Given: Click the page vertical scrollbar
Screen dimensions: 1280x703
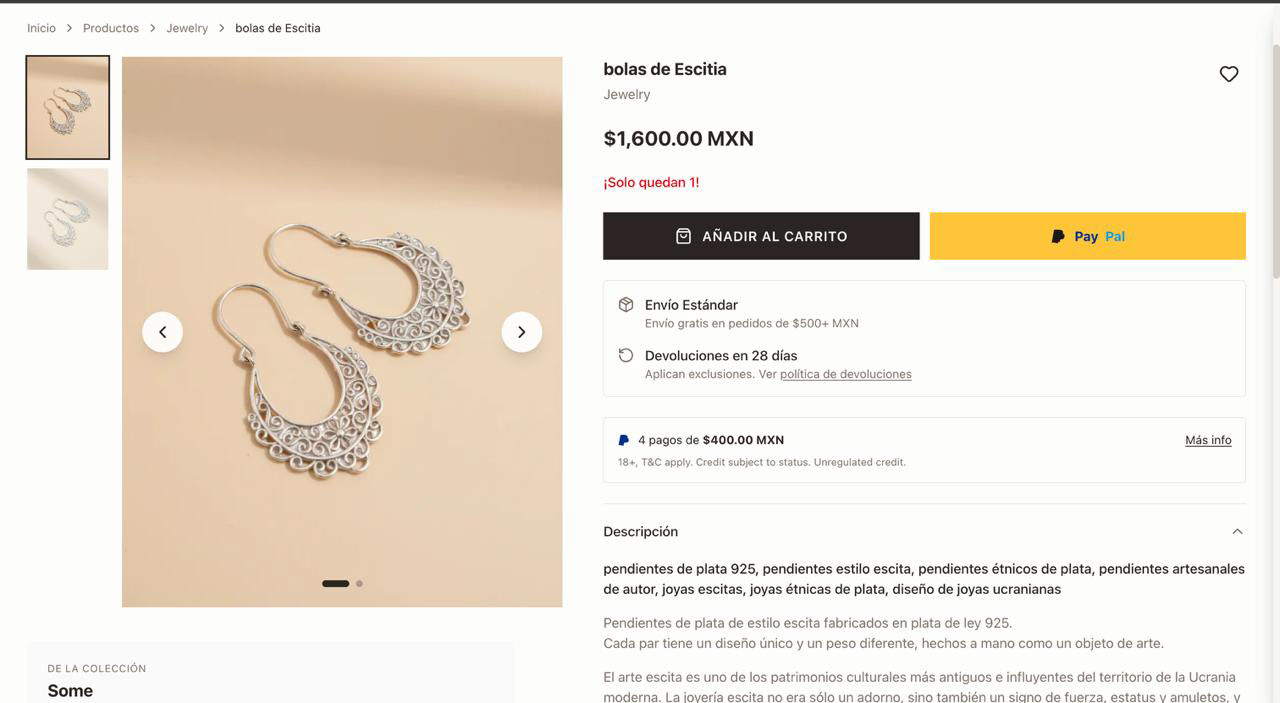Looking at the screenshot, I should pos(1275,160).
